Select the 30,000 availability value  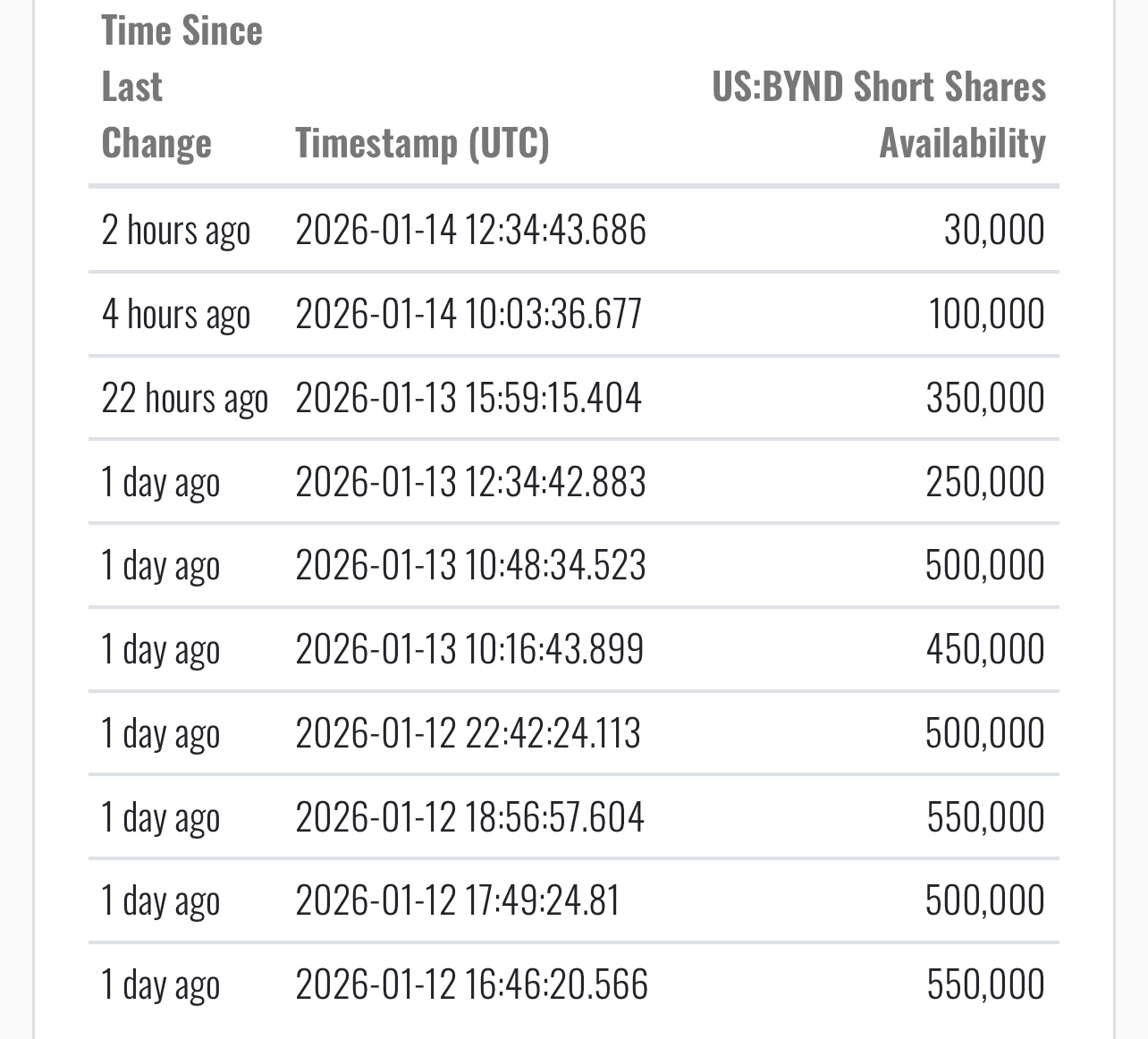pyautogui.click(x=994, y=230)
